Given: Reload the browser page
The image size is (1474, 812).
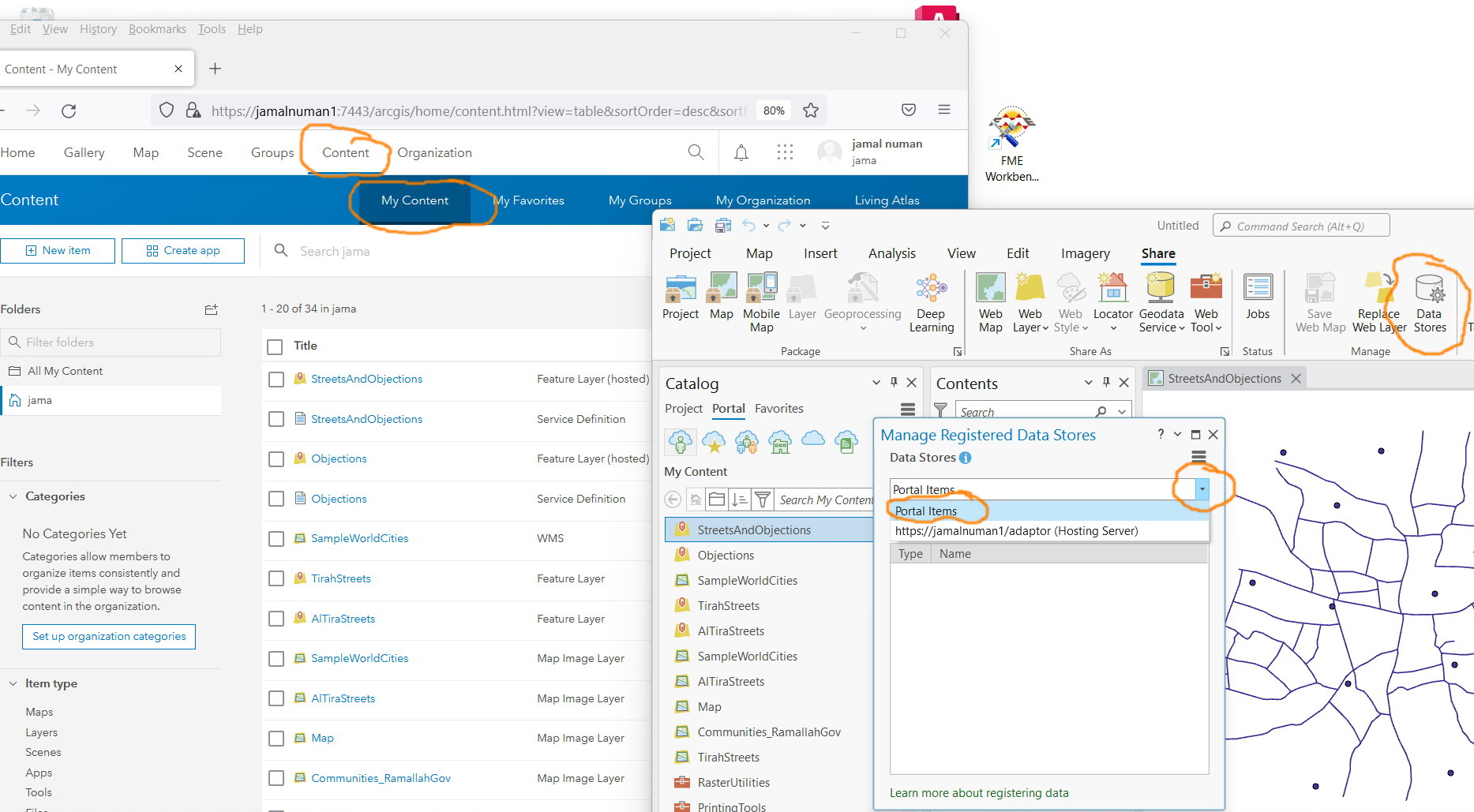Looking at the screenshot, I should (x=69, y=110).
